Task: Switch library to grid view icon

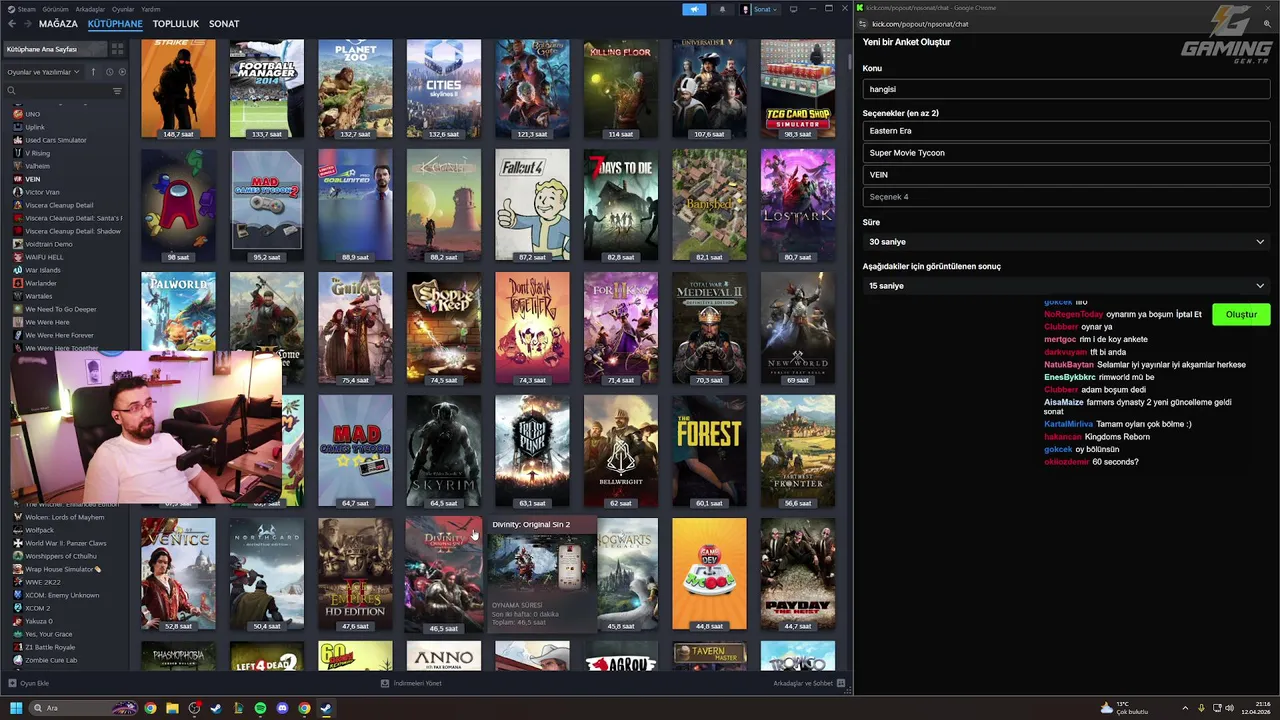Action: point(117,49)
